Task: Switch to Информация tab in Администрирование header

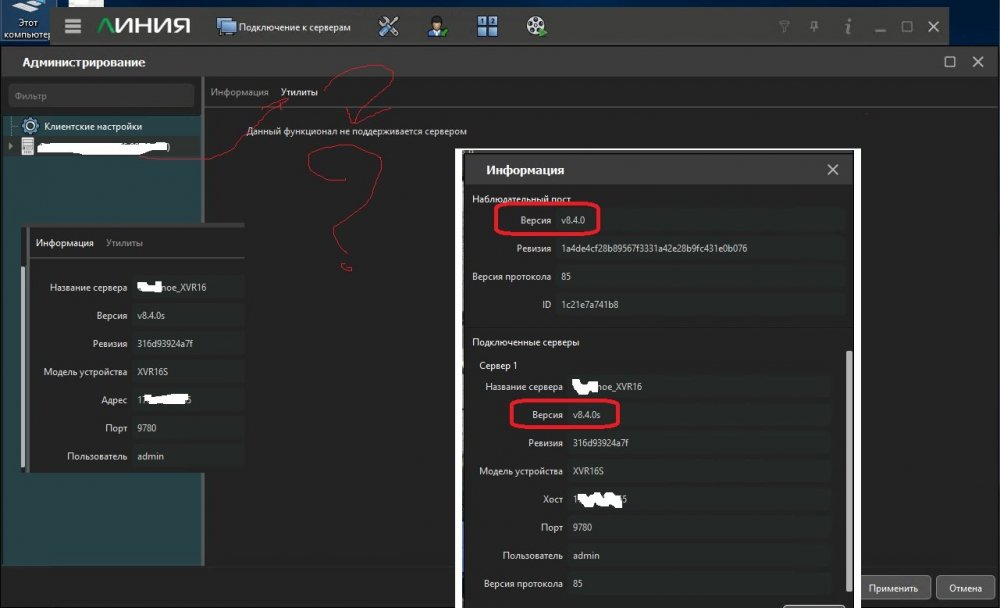Action: tap(239, 92)
